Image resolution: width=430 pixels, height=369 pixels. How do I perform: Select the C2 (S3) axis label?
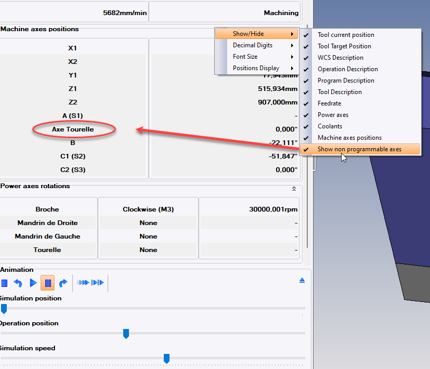tap(73, 170)
